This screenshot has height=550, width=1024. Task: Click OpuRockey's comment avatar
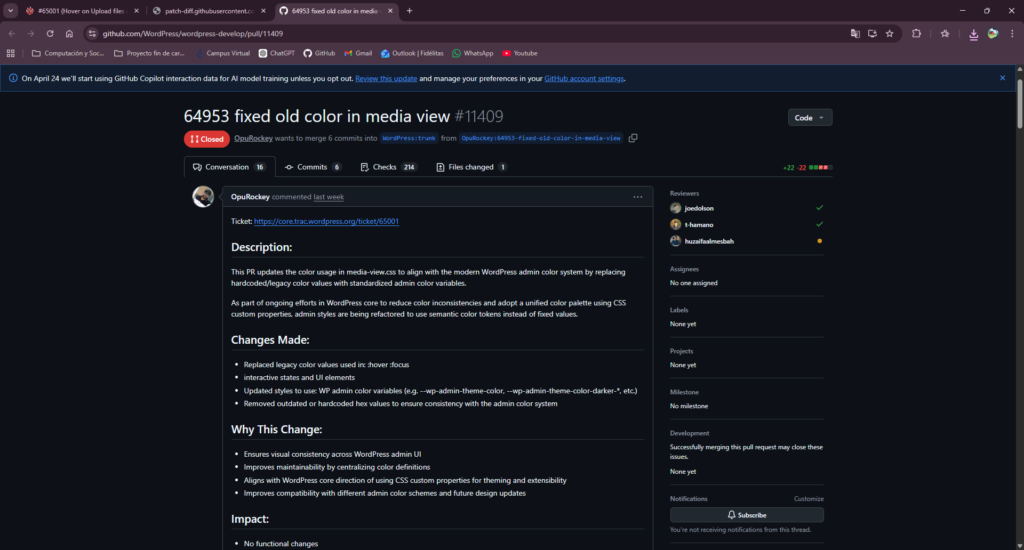(x=203, y=197)
